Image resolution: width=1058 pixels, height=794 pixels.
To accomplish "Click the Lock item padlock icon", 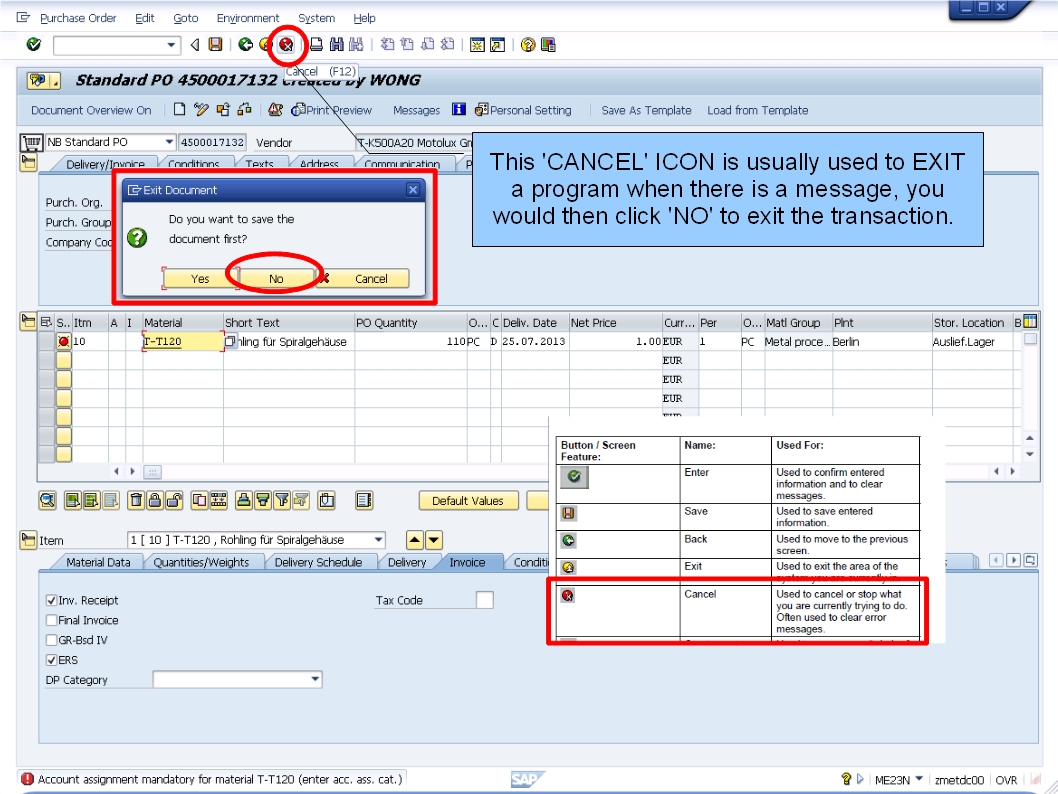I will click(155, 501).
